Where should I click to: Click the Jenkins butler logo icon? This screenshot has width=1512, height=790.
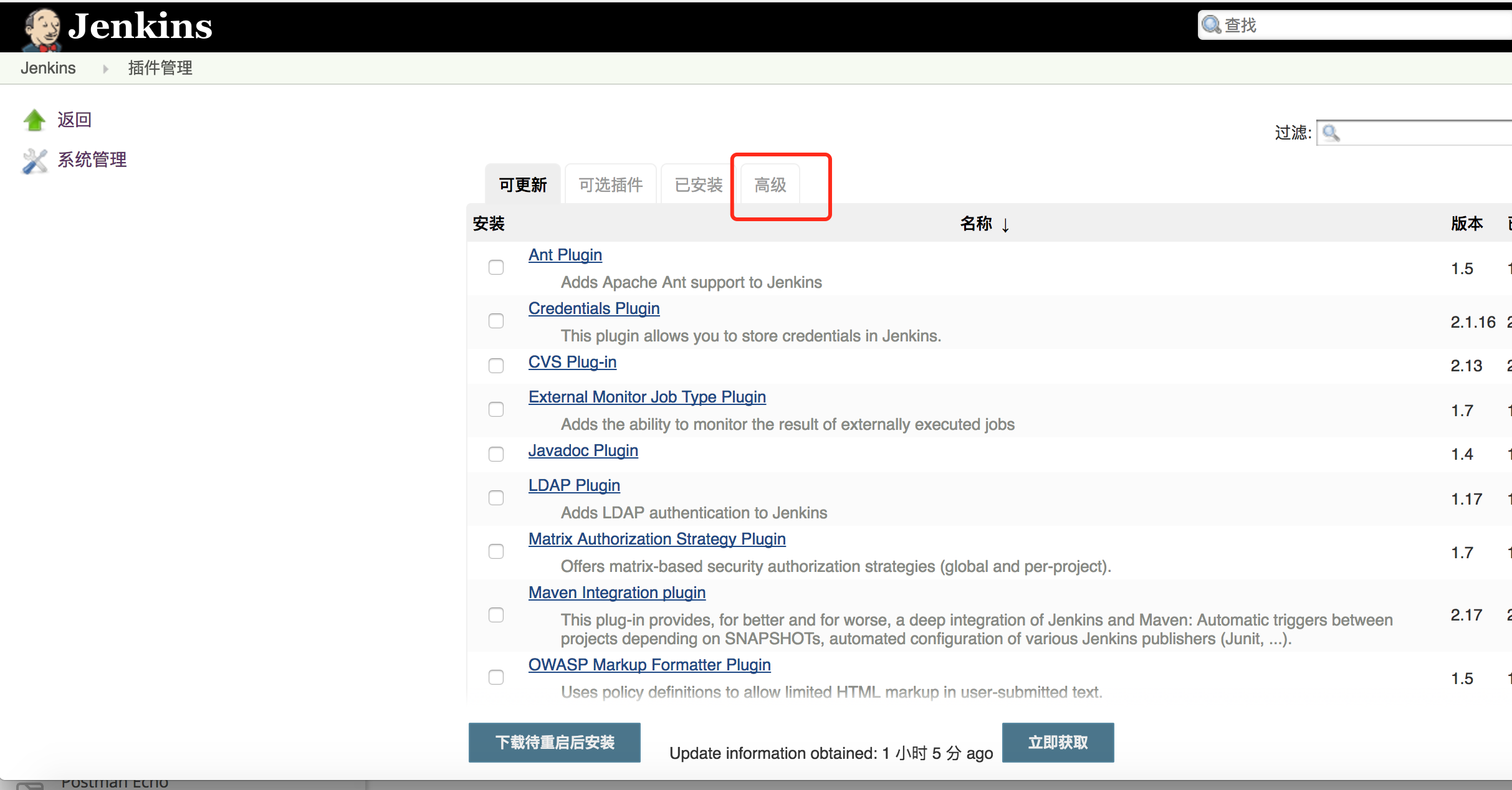41,29
